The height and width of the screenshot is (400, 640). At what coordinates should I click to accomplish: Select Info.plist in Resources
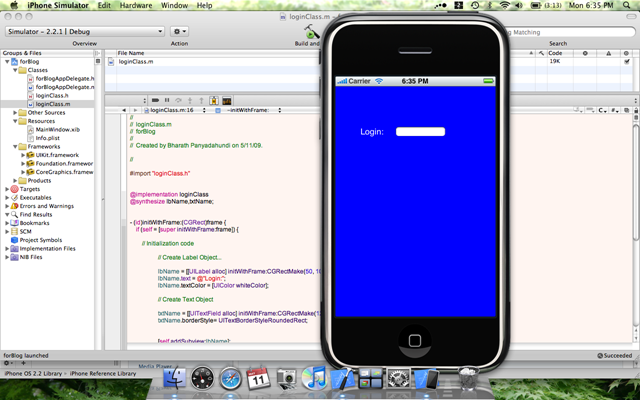tap(47, 138)
